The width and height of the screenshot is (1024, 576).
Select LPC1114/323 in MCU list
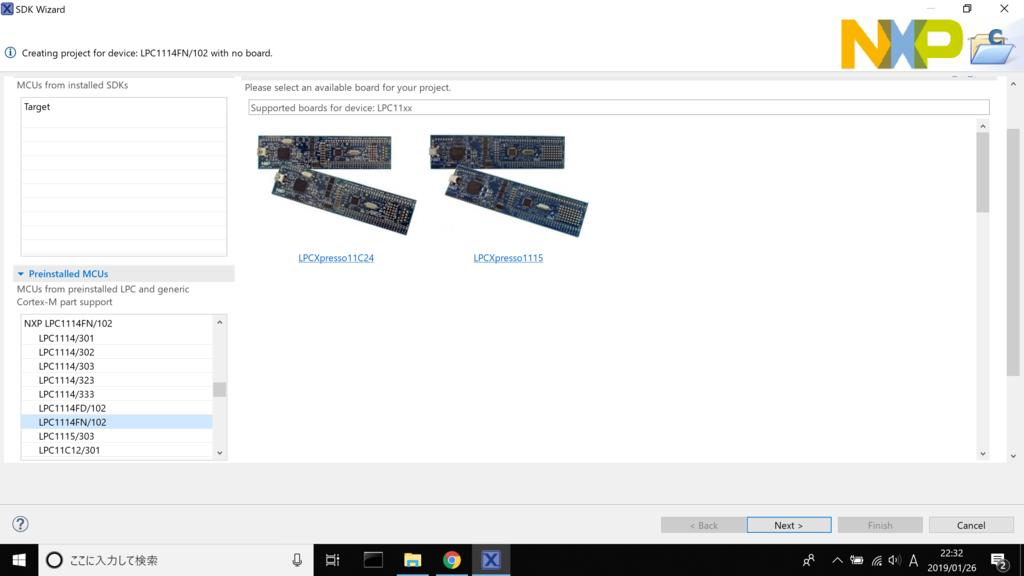(x=66, y=380)
